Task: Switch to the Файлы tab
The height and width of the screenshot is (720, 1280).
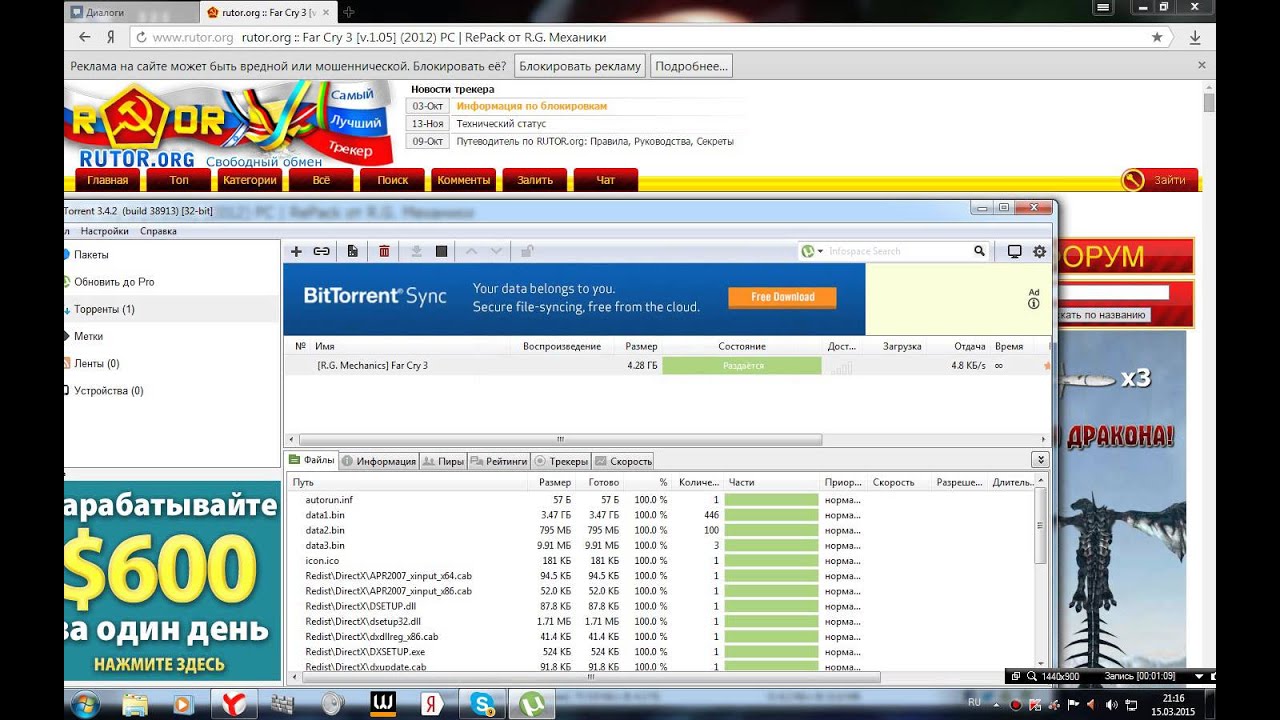Action: point(312,461)
